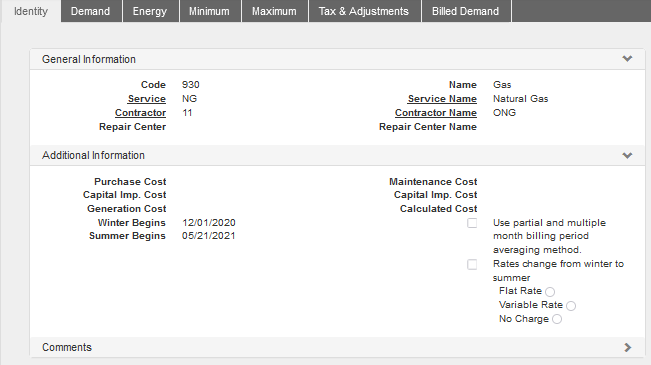
Task: Click the Code value 930
Action: tap(191, 85)
